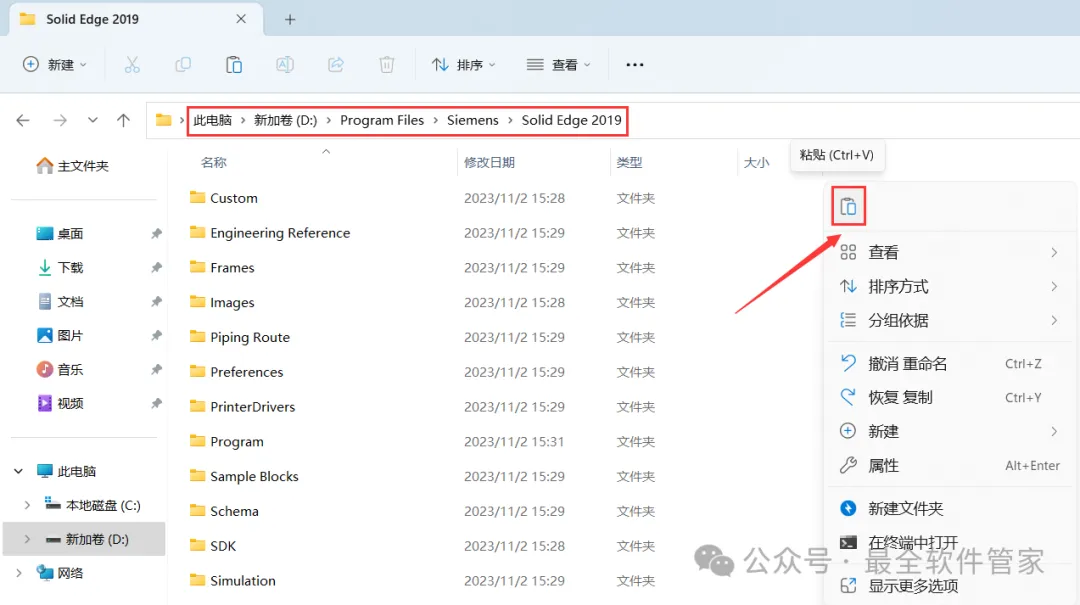The height and width of the screenshot is (605, 1080).
Task: Open 分组依据 submenu in context menu
Action: 949,320
